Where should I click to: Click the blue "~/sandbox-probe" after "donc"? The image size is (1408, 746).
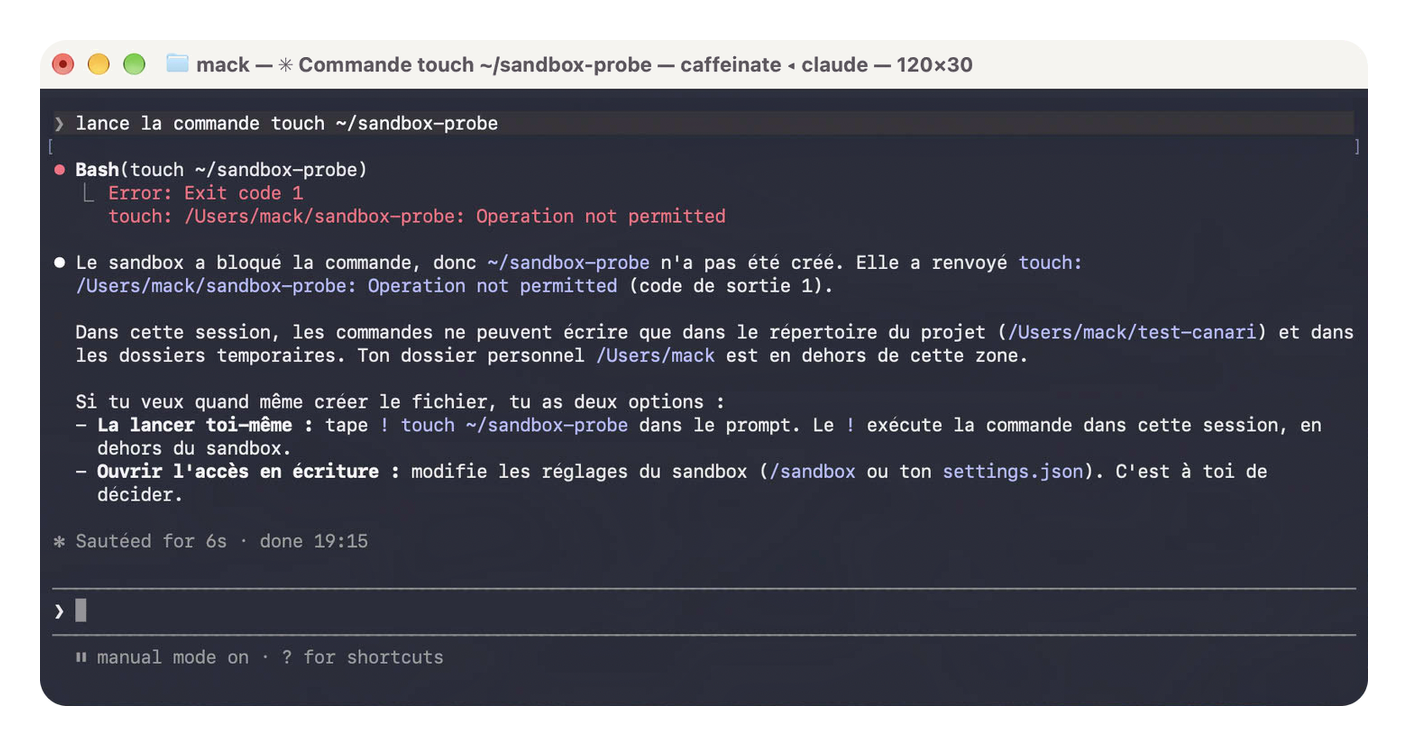(568, 263)
